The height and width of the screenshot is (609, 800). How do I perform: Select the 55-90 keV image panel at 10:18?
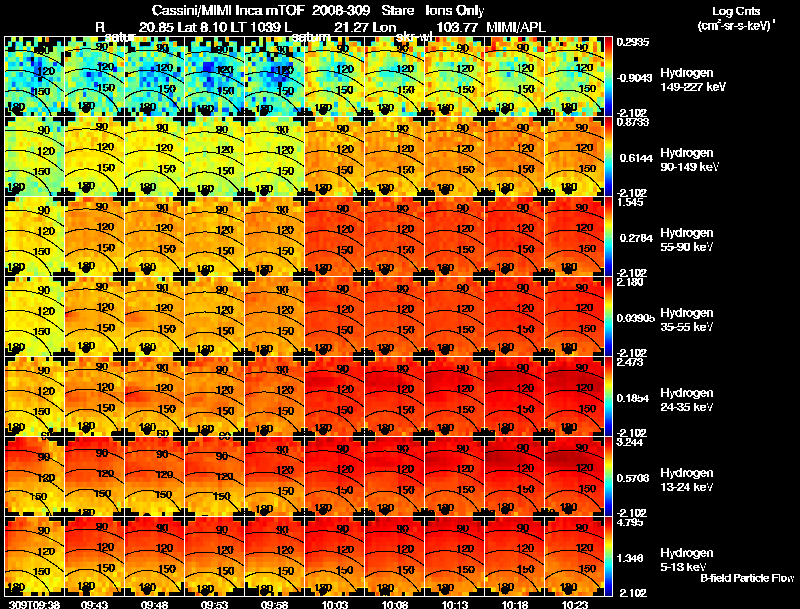click(x=514, y=236)
